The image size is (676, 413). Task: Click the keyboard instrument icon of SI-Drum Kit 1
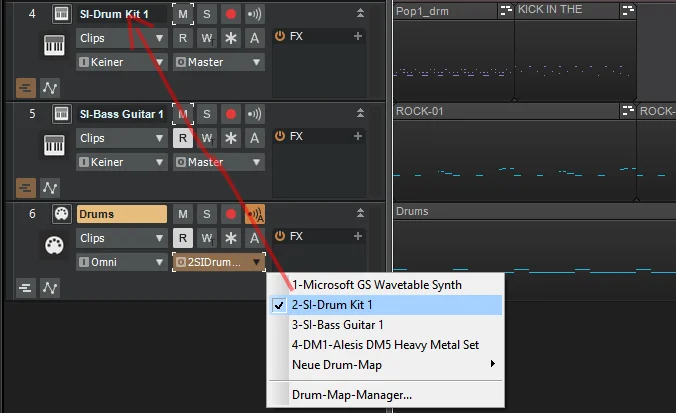pos(54,45)
